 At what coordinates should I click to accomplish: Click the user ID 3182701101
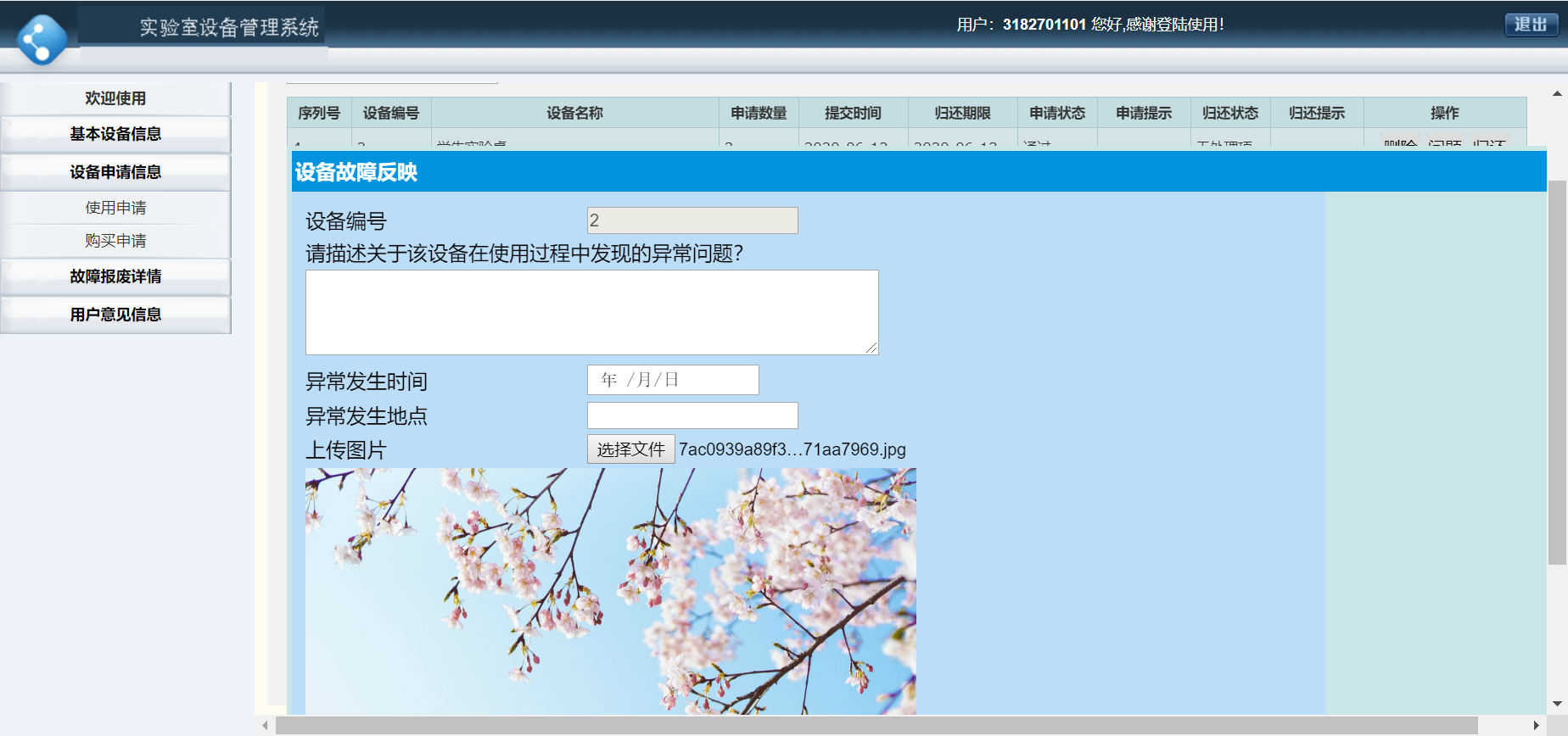pos(1044,25)
